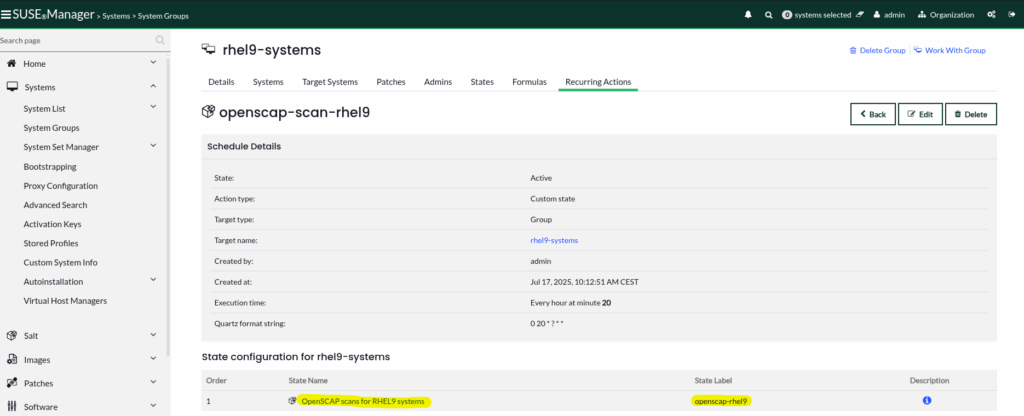This screenshot has width=1024, height=416.
Task: Open the rhel9-systems target name link
Action: 554,240
